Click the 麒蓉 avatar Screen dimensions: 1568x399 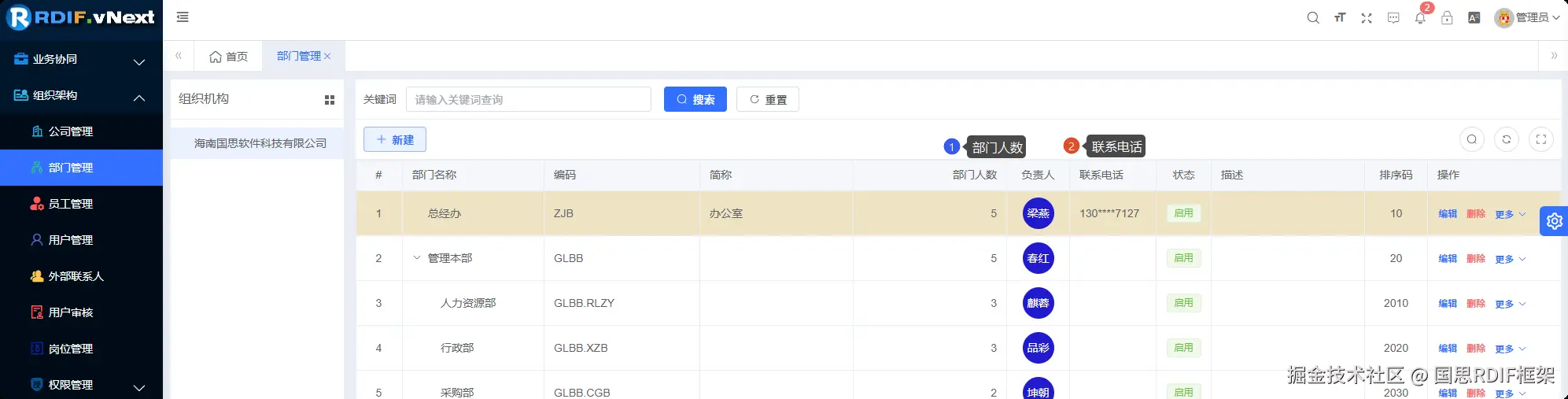click(x=1038, y=303)
